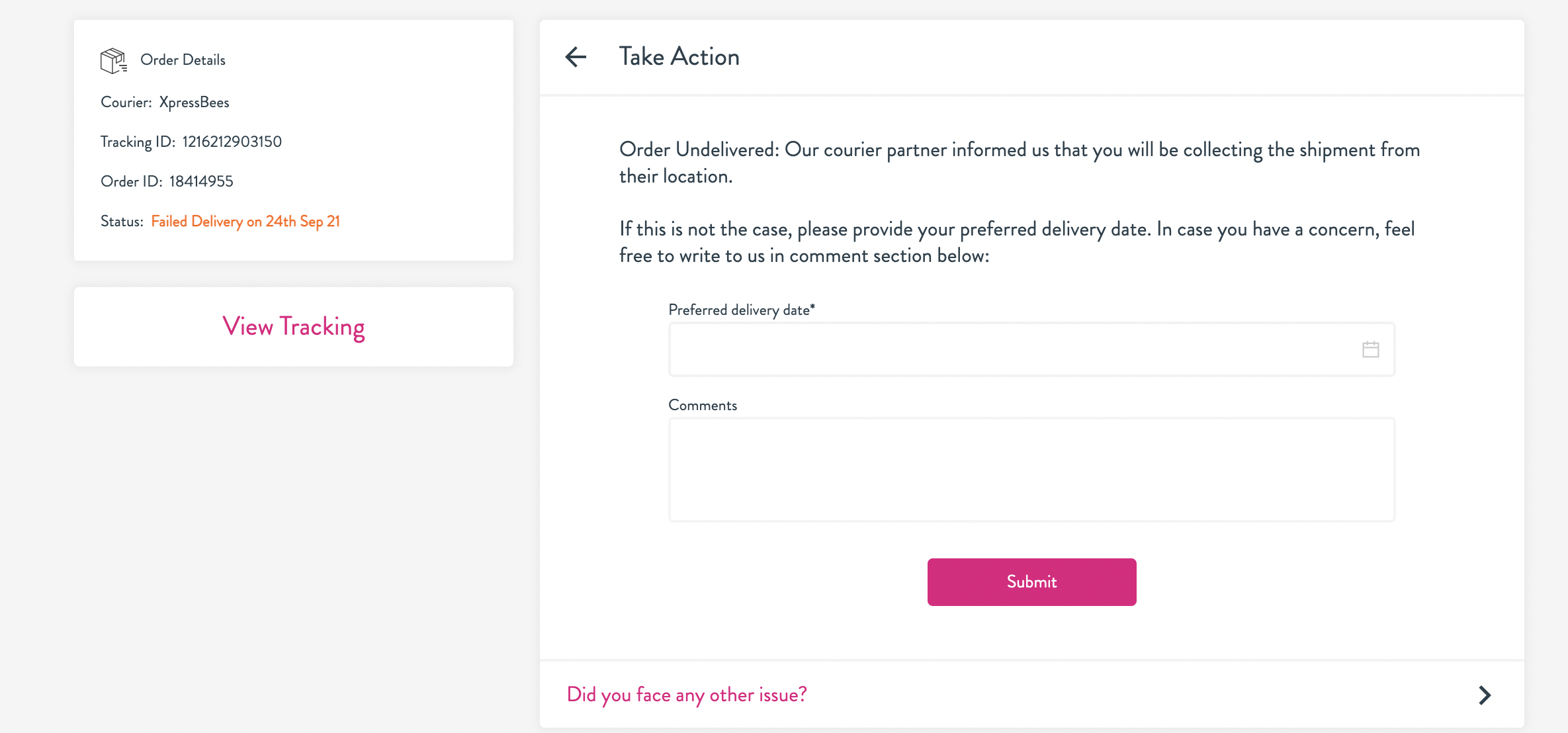Expand "Did you face any other issue?"
Image resolution: width=1568 pixels, height=733 pixels.
pos(687,695)
